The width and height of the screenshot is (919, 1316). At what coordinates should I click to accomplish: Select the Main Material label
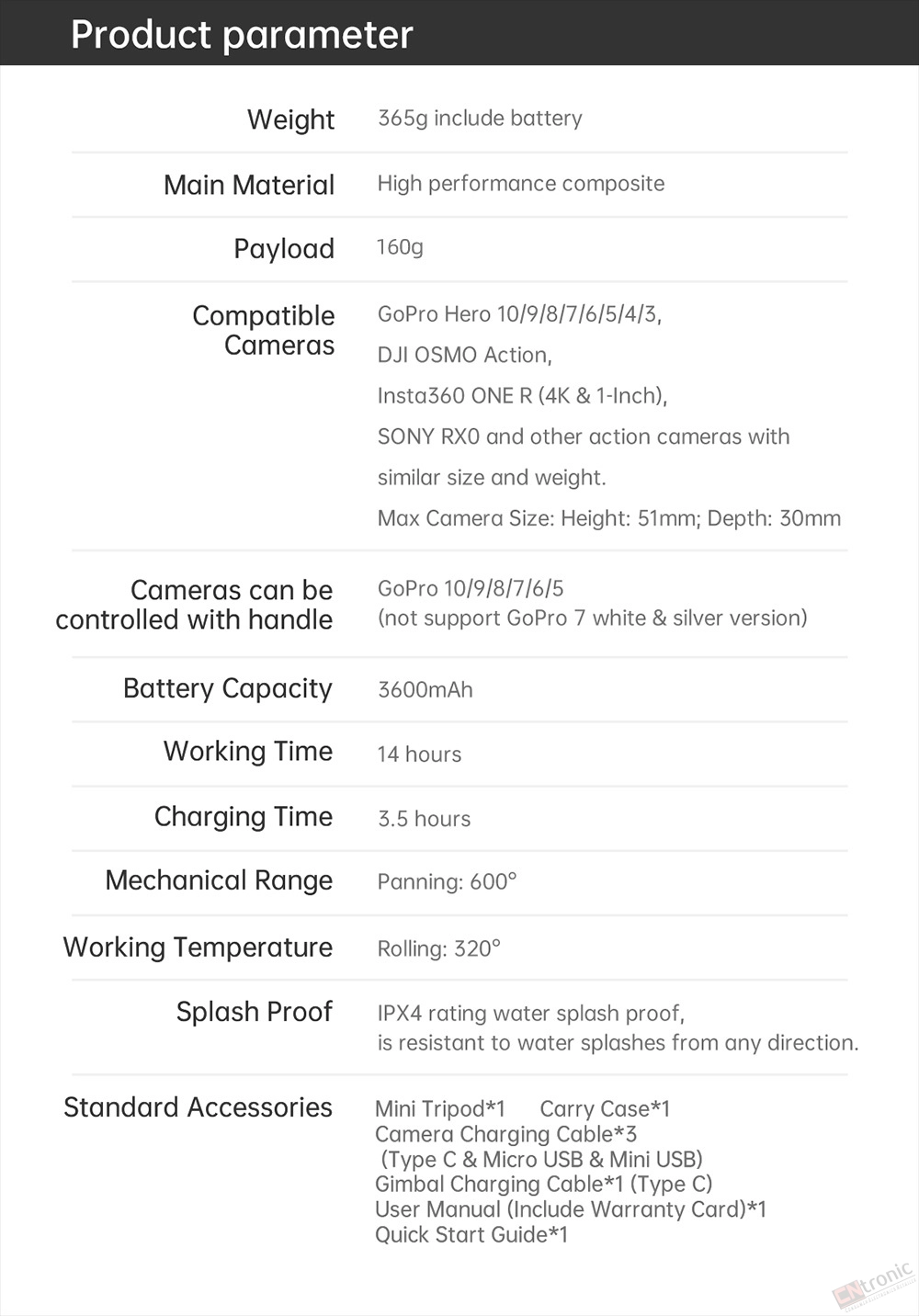249,185
